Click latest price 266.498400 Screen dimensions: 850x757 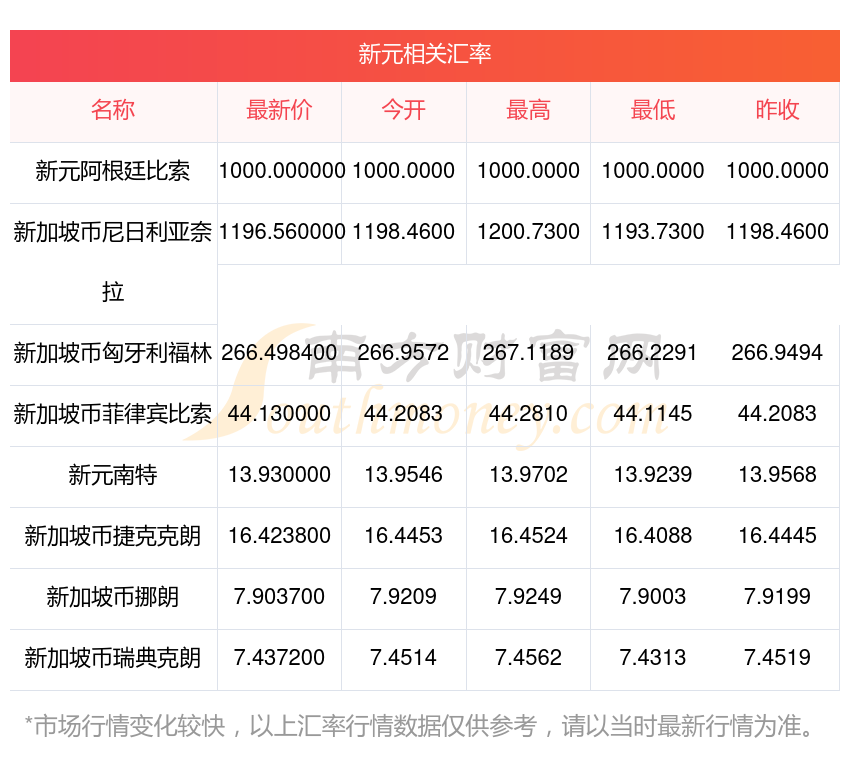[x=279, y=353]
